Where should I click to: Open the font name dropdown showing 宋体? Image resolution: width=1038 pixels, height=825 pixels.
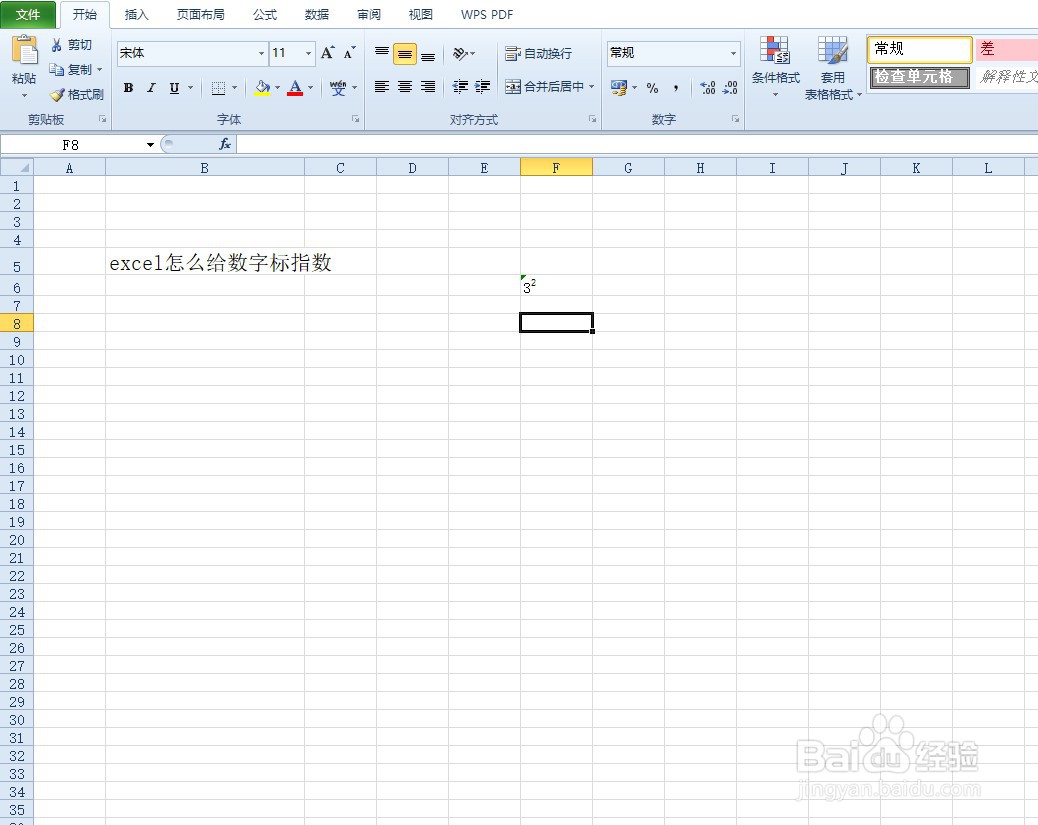click(260, 53)
